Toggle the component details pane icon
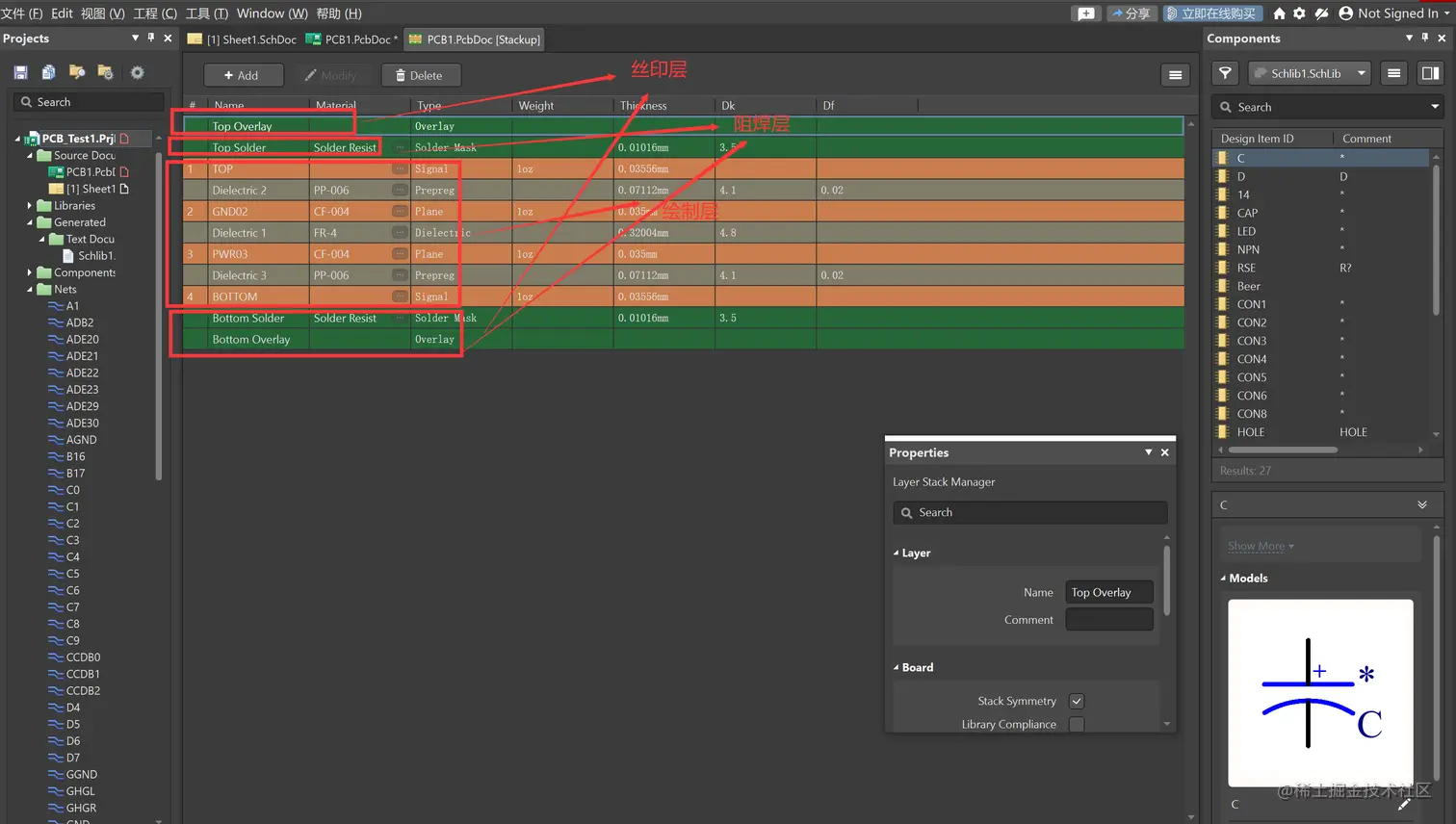Viewport: 1456px width, 824px height. coord(1430,73)
